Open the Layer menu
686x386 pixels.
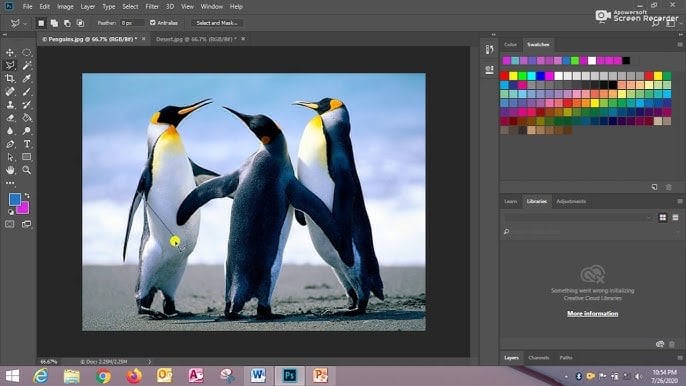(x=88, y=7)
